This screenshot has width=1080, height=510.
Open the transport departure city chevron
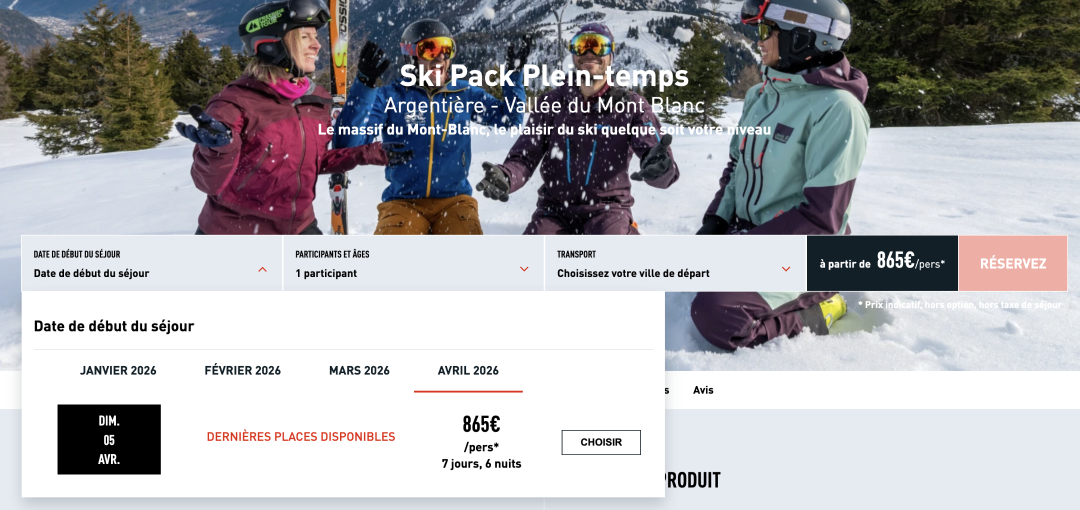click(786, 269)
